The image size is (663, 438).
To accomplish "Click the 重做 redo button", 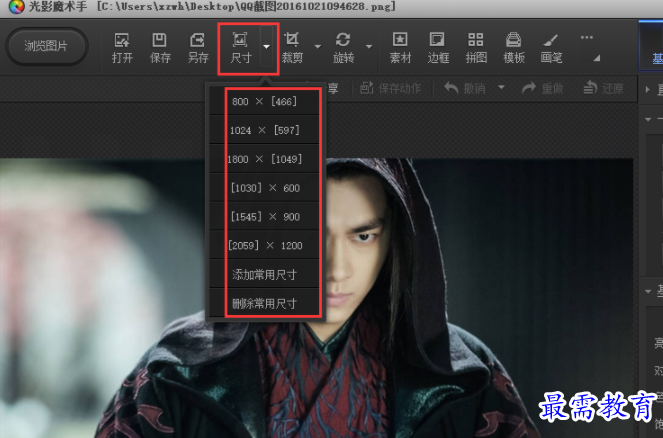I will tap(542, 88).
